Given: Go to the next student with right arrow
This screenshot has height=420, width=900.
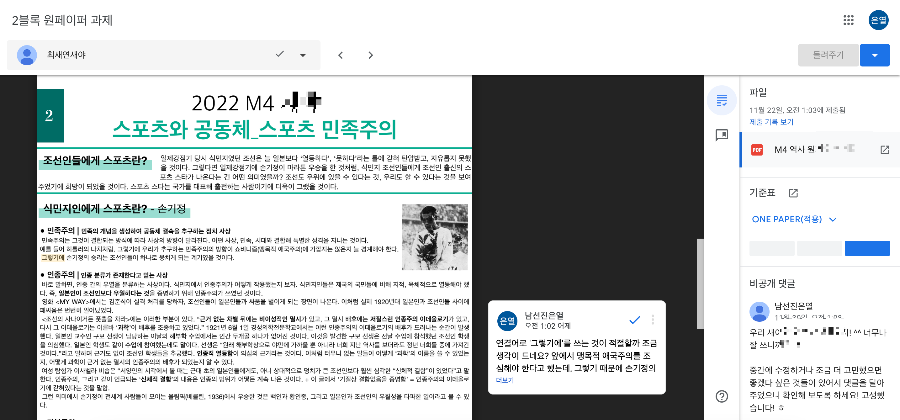Looking at the screenshot, I should 371,55.
